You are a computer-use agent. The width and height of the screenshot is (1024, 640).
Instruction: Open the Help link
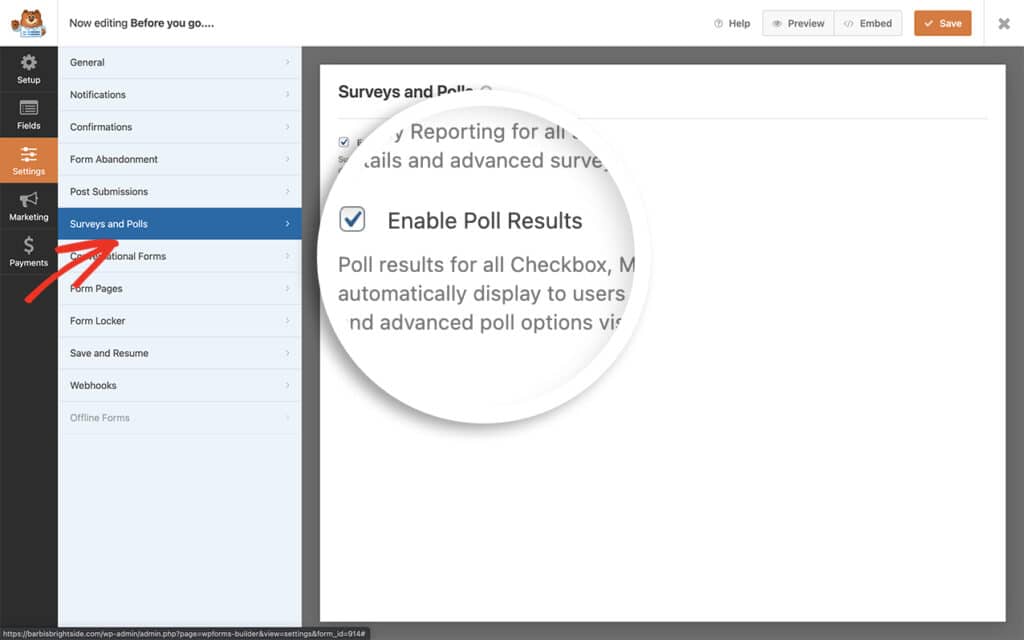pos(732,23)
